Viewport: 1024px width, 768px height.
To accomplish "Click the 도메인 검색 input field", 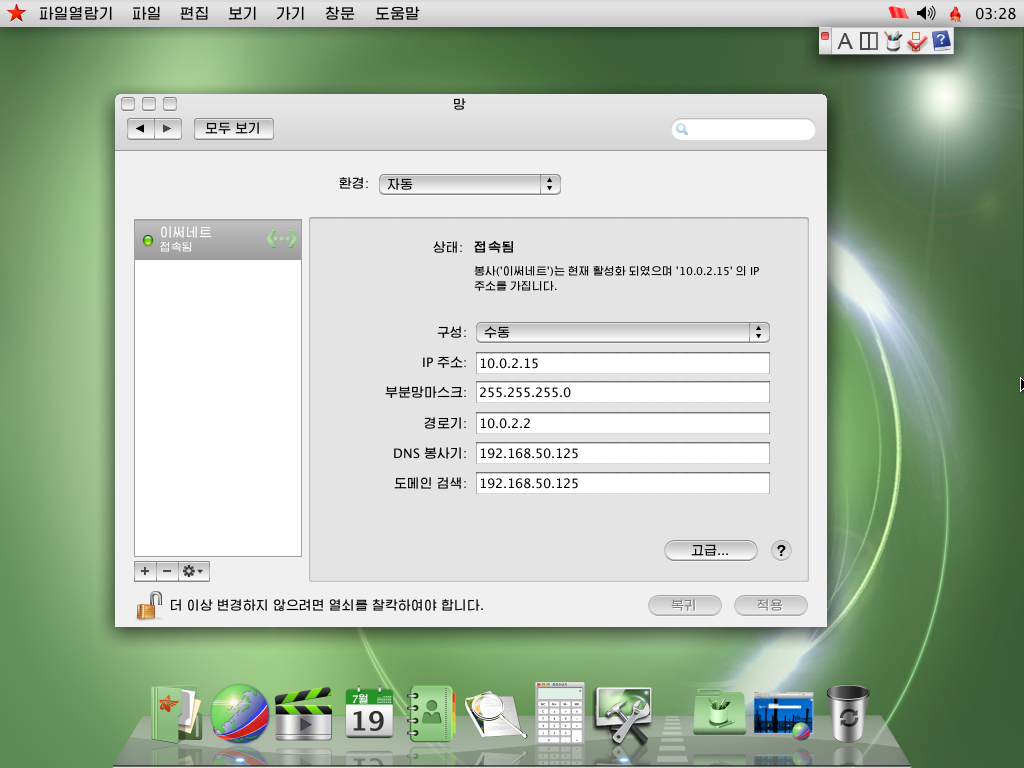I will coord(622,483).
